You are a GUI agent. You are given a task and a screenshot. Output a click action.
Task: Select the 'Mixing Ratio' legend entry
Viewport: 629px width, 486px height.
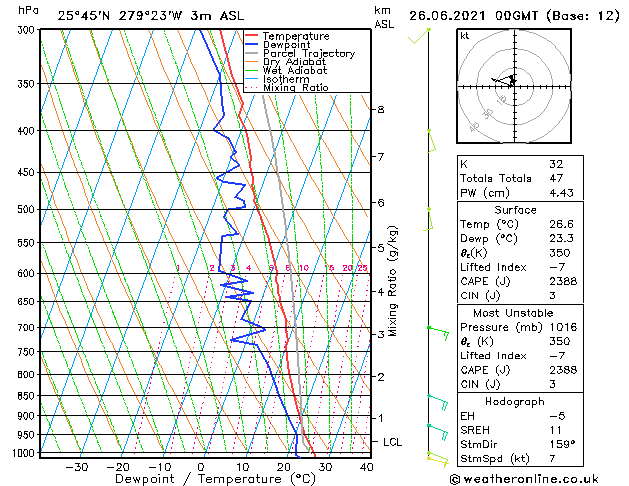click(296, 87)
